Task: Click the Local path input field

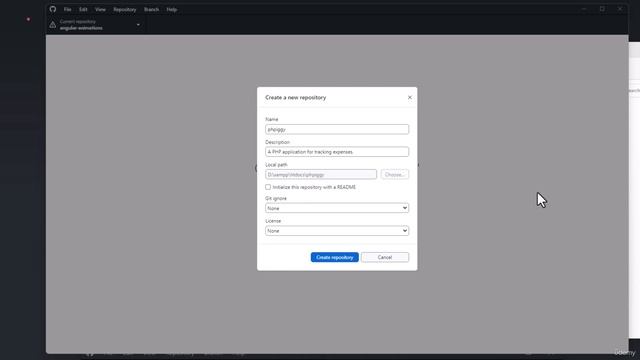Action: click(321, 174)
